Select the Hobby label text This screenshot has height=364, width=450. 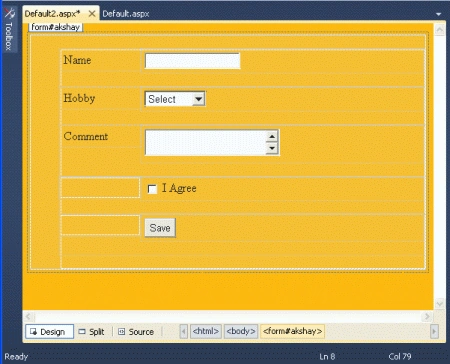point(79,98)
